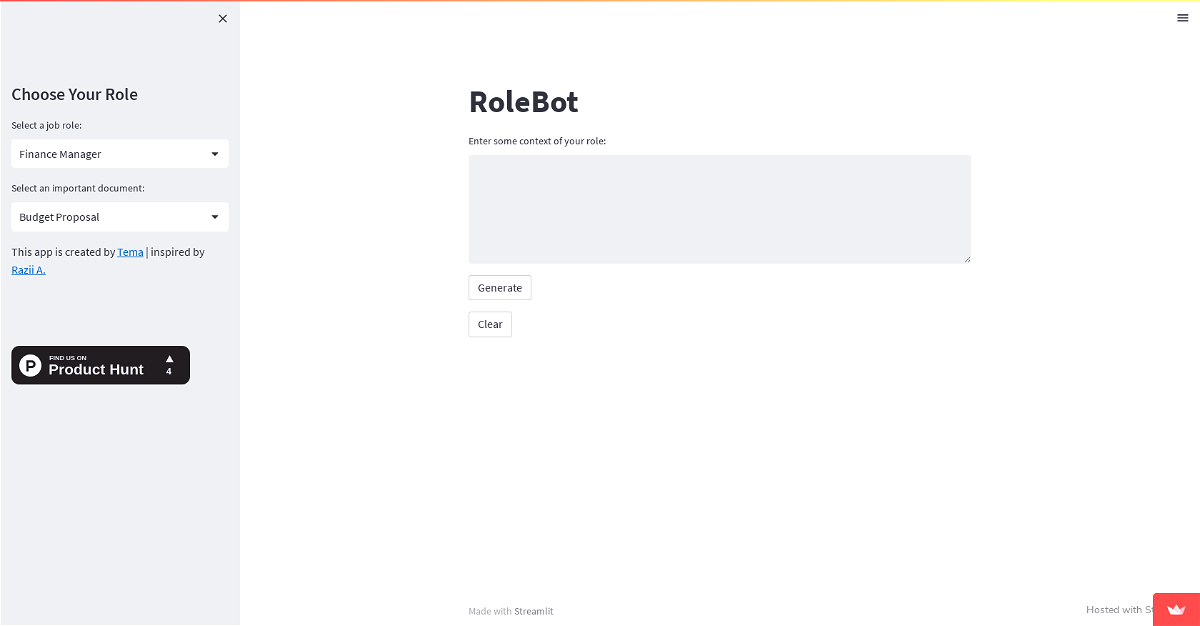Open the Finance Manager select box
Viewport: 1200px width, 626px height.
click(110, 154)
